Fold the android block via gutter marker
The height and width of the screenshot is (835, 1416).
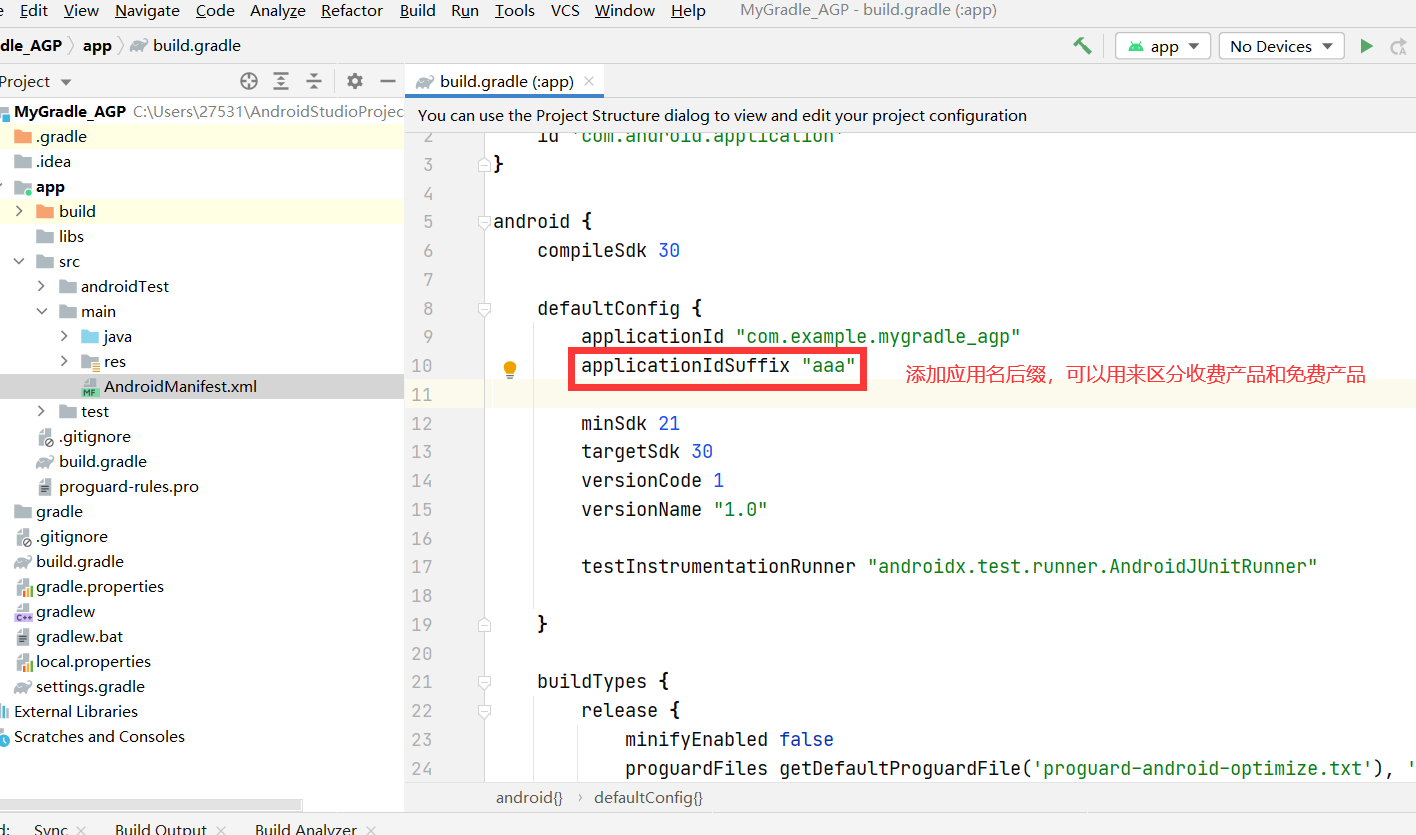click(485, 223)
